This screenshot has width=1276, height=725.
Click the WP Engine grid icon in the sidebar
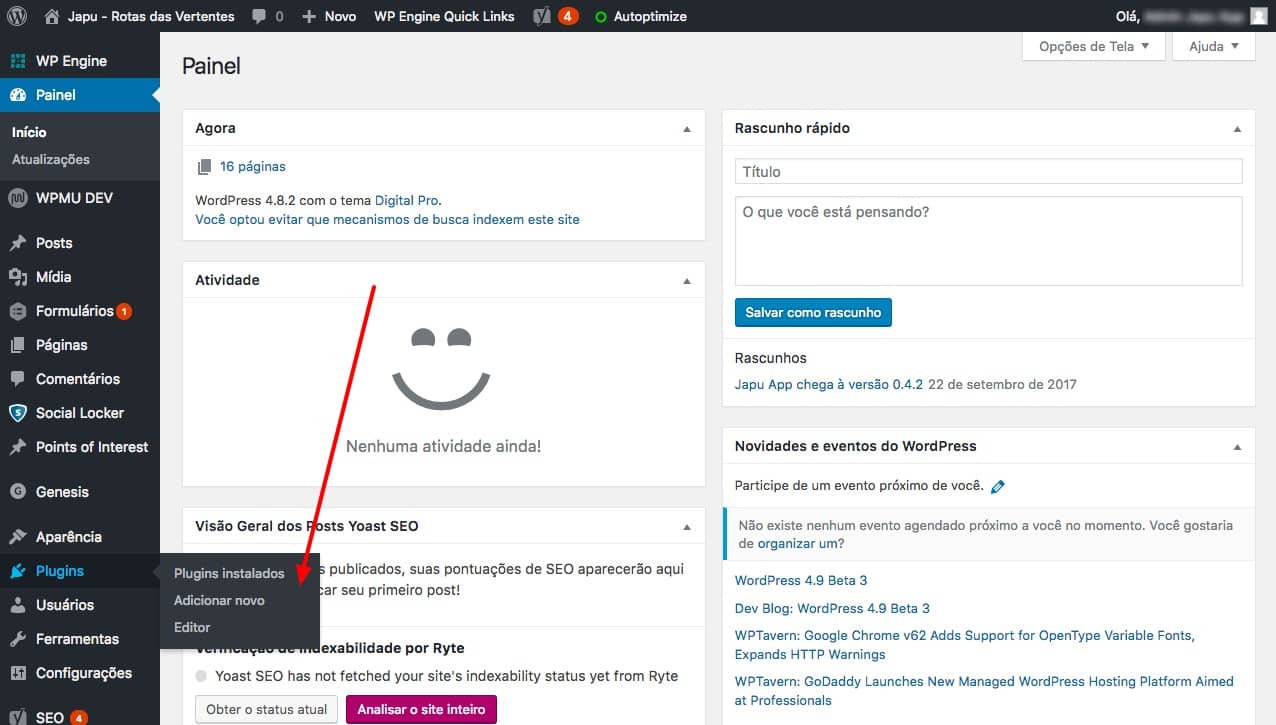(x=18, y=61)
